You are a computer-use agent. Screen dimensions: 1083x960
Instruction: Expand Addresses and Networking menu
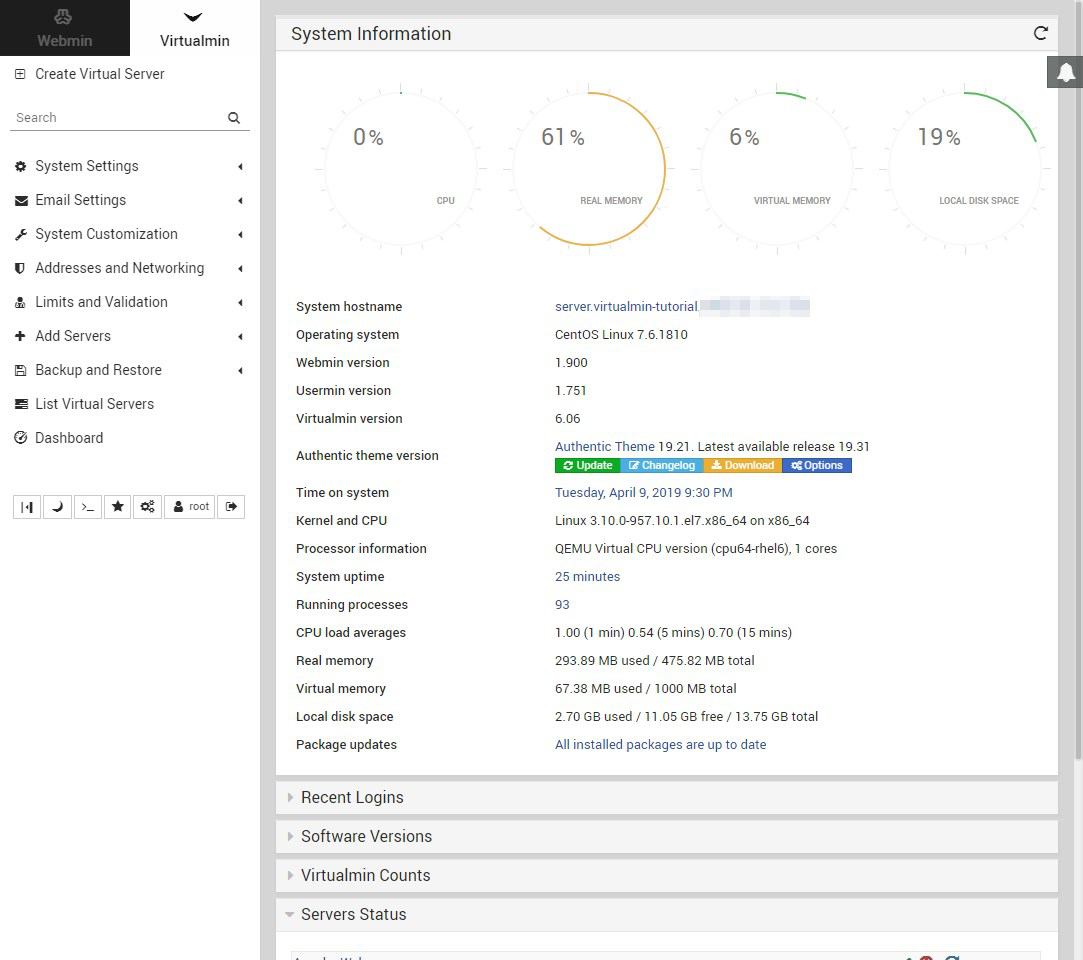coord(128,268)
